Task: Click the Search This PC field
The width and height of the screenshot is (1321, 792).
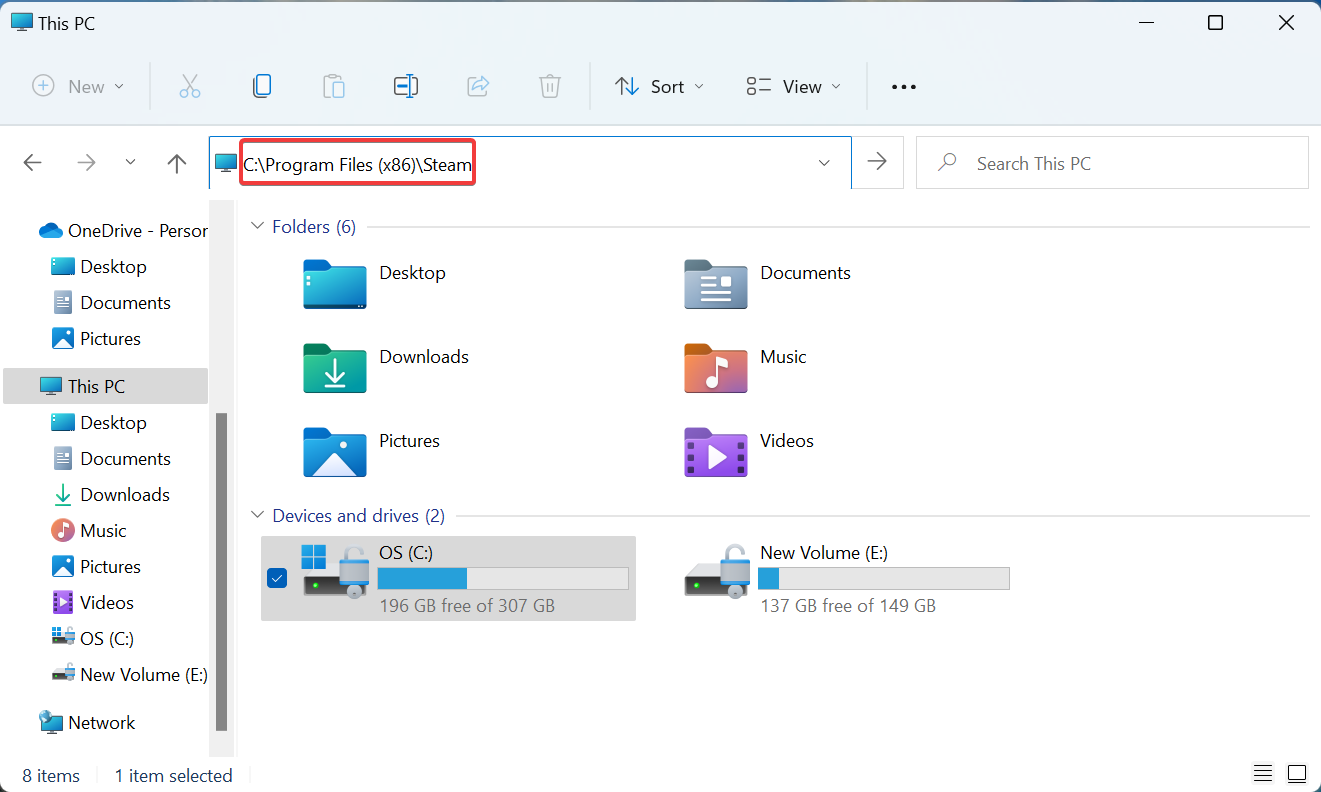Action: pos(1112,163)
